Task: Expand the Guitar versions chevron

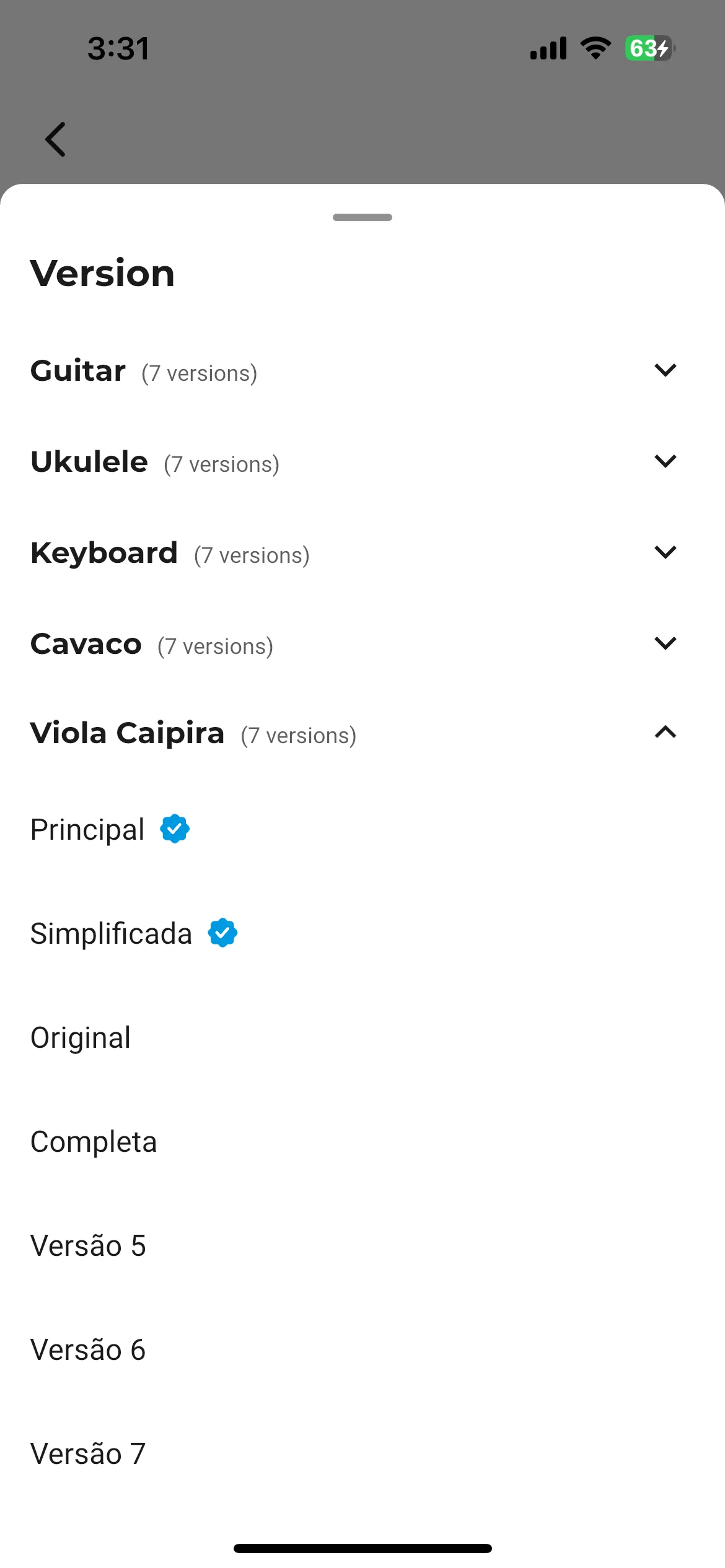Action: [x=666, y=370]
